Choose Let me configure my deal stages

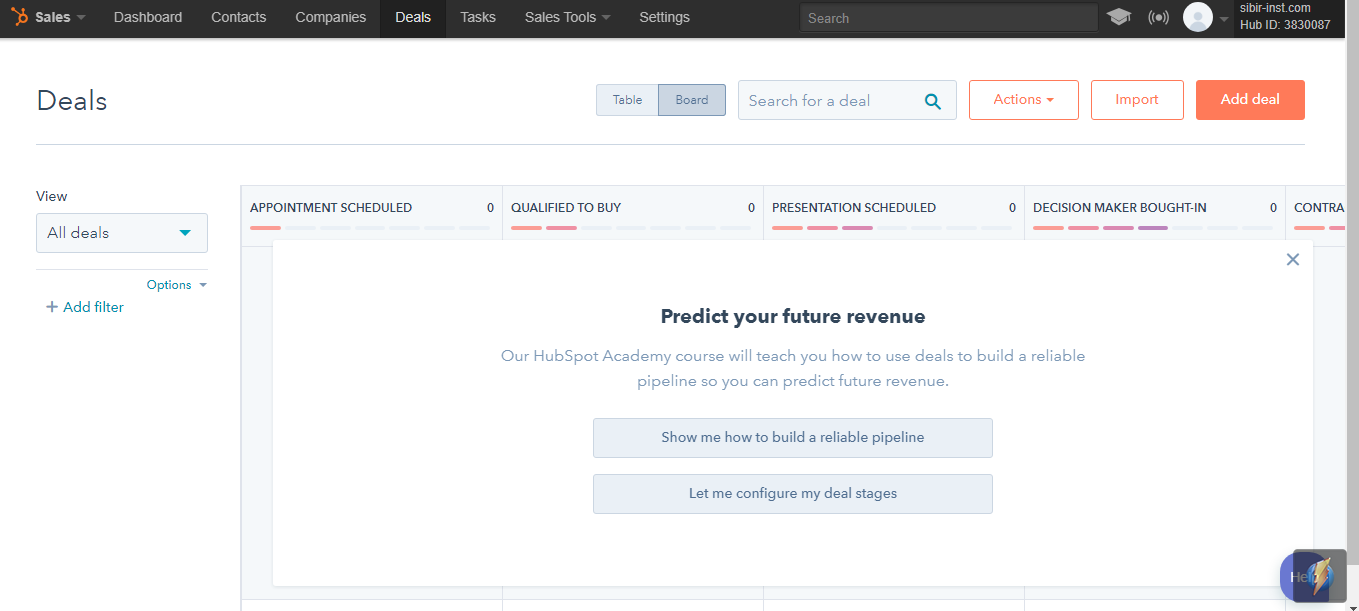792,494
